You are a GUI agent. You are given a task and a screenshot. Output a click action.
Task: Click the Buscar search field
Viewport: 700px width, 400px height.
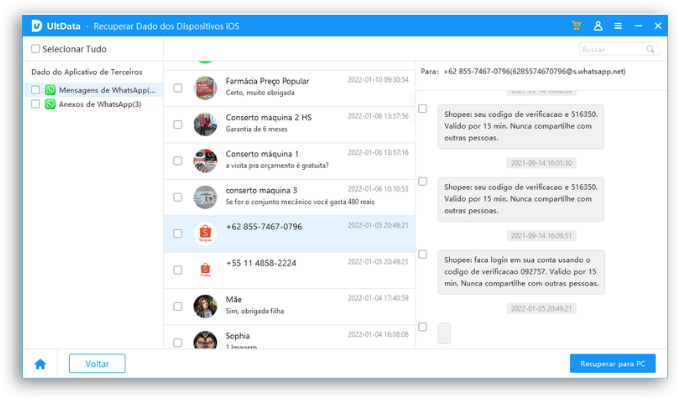point(620,49)
